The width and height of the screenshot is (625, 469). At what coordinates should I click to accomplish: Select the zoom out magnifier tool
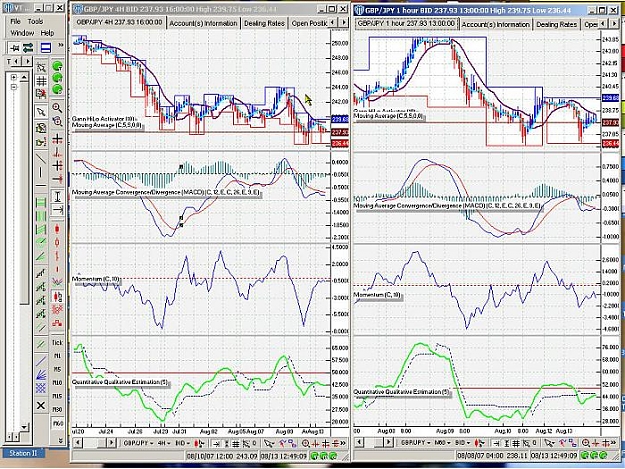(57, 121)
